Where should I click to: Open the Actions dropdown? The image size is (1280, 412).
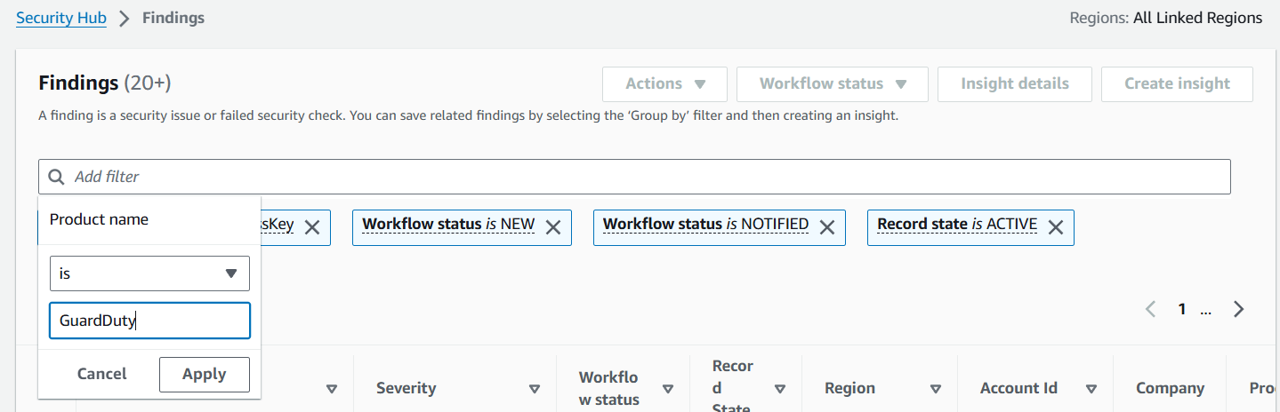click(666, 84)
